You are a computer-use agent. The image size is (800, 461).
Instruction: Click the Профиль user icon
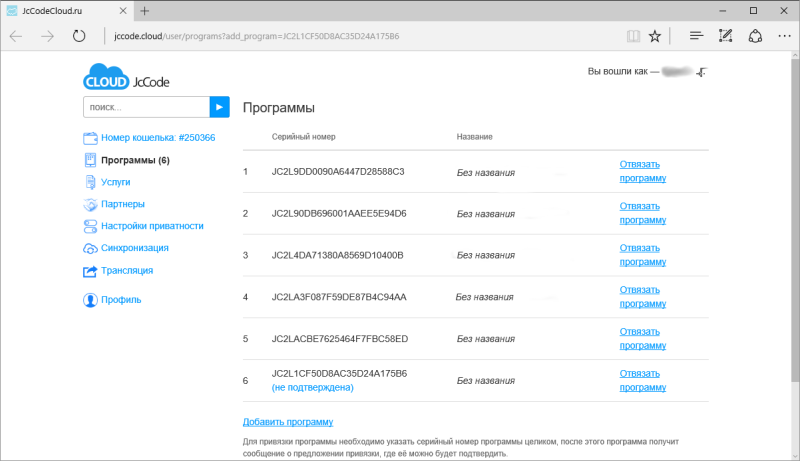[x=90, y=299]
